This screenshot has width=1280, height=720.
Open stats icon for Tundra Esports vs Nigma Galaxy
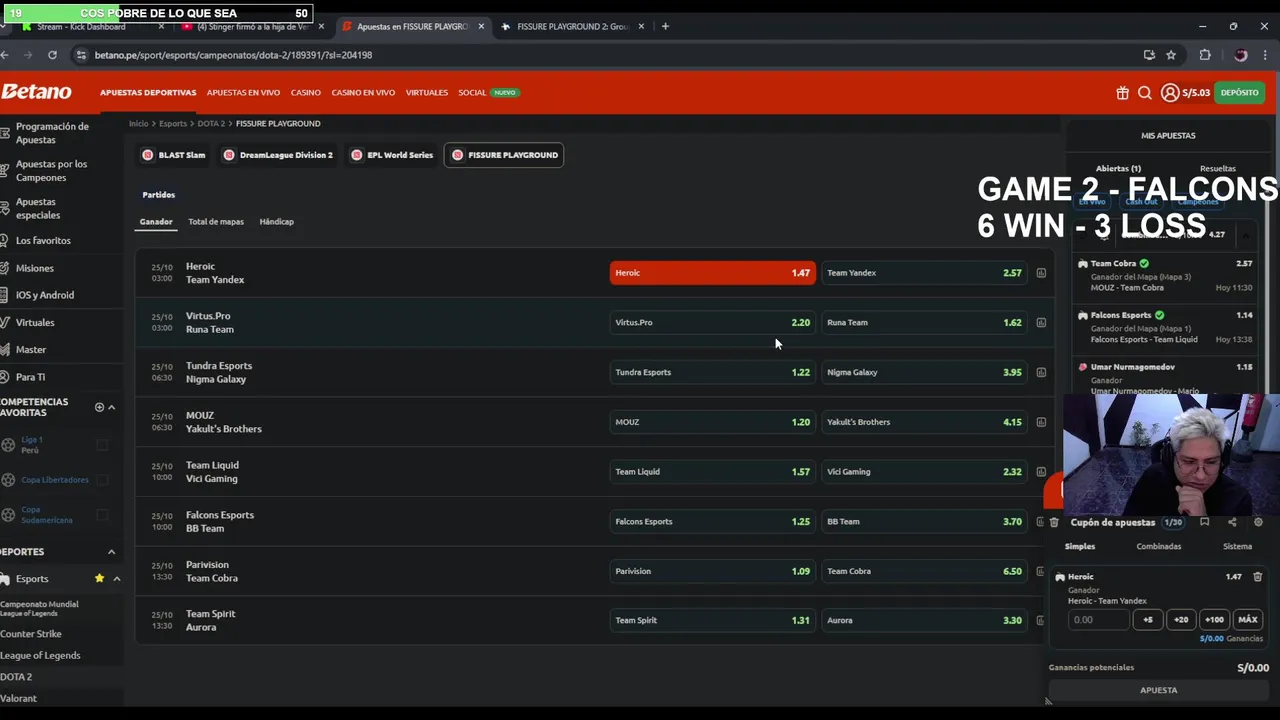1041,372
